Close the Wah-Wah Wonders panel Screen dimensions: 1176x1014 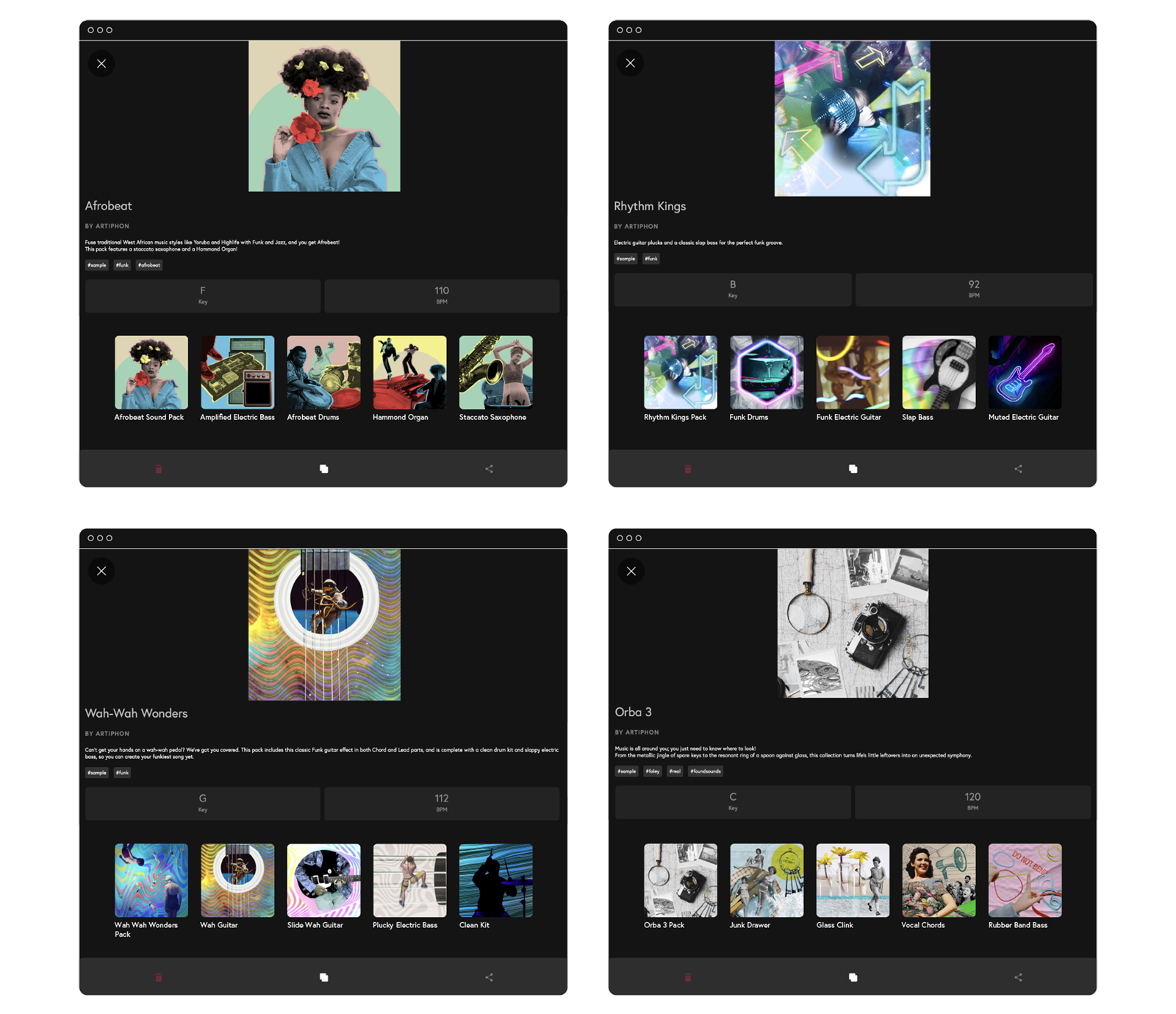coord(101,571)
